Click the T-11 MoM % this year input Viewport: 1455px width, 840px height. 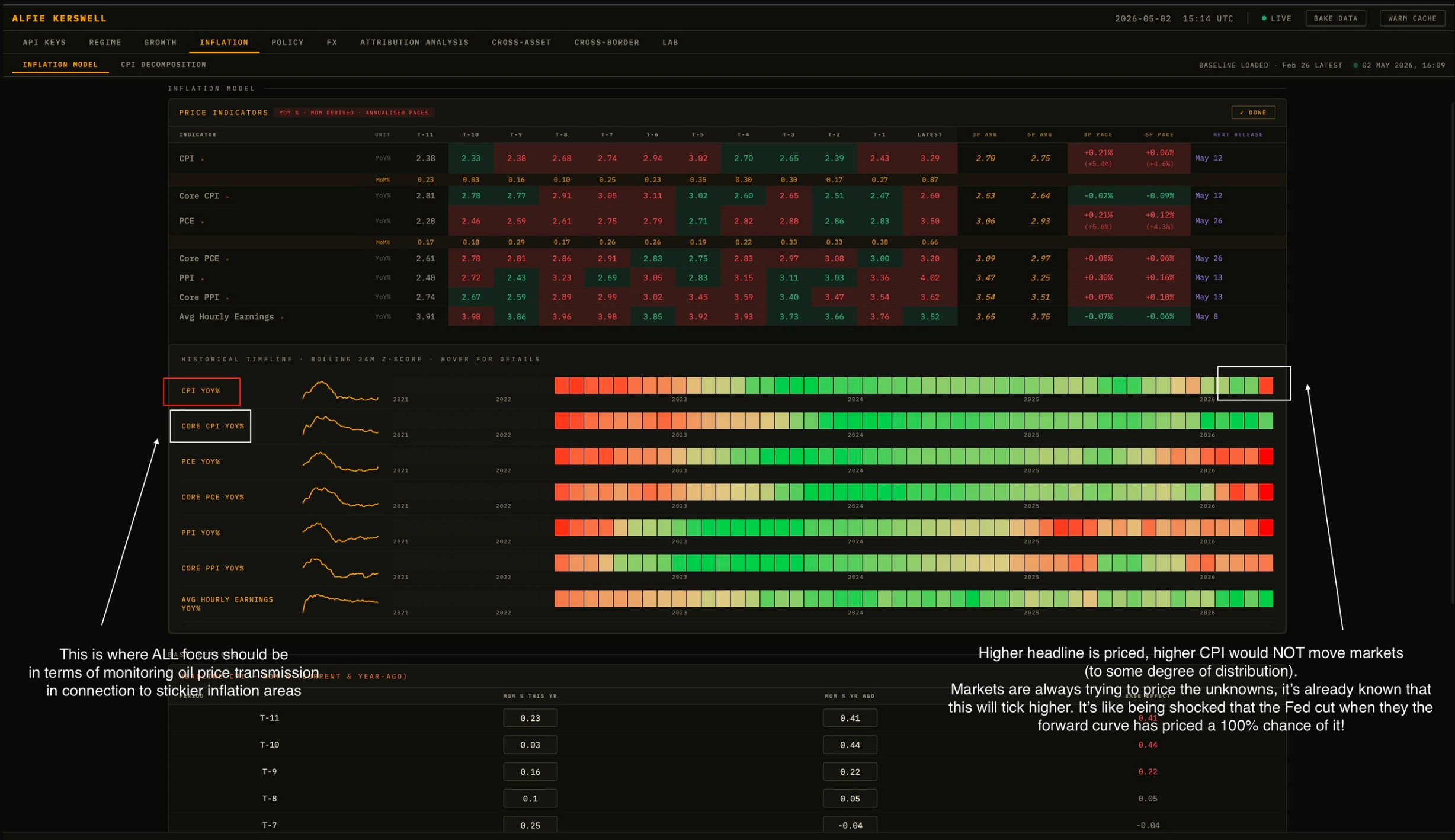530,718
